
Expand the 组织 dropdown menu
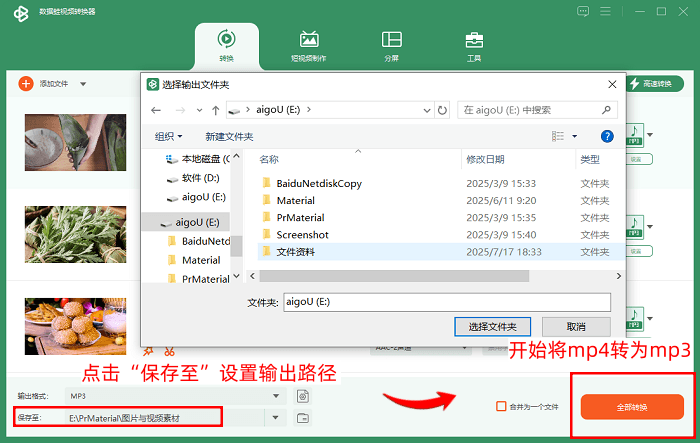pyautogui.click(x=168, y=136)
